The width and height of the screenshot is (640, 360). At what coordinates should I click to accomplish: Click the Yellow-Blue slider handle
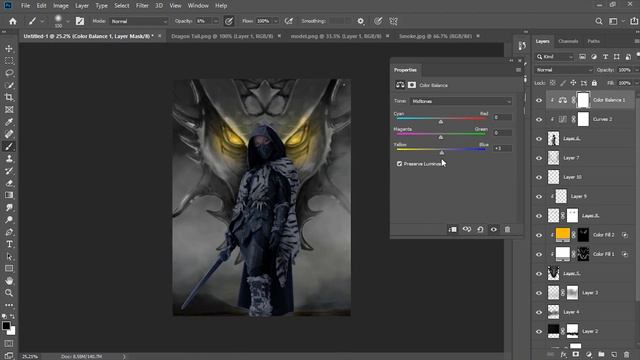pos(442,153)
